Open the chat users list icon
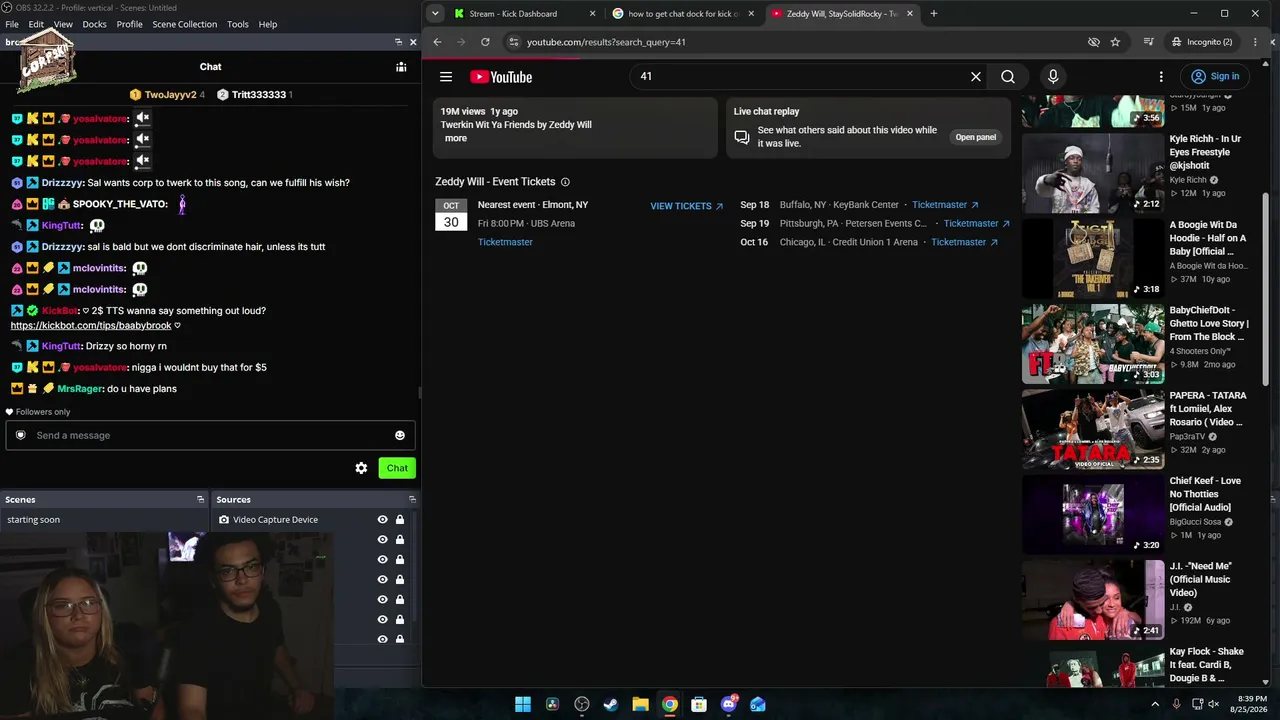Viewport: 1280px width, 720px height. pyautogui.click(x=401, y=67)
